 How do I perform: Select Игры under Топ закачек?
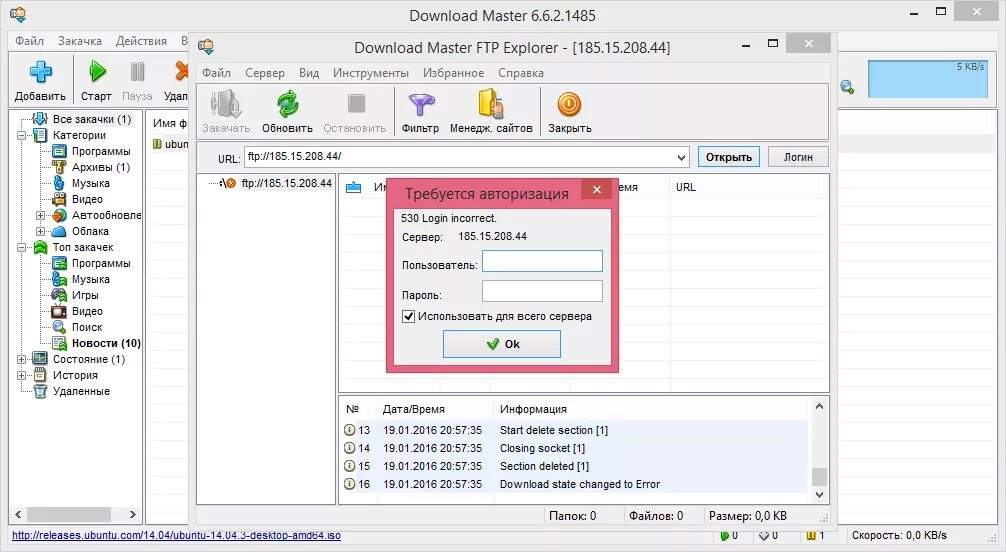click(x=85, y=295)
